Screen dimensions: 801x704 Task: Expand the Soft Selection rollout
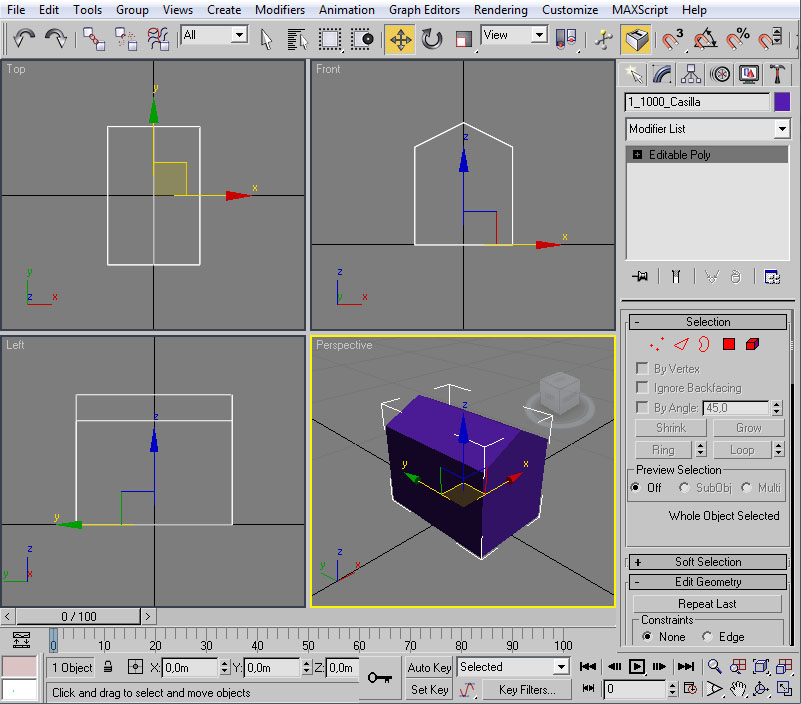pos(707,562)
